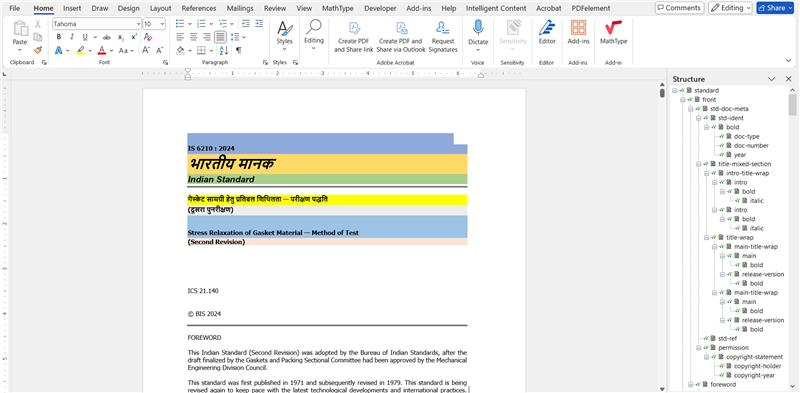Click the Share button
800x393 pixels.
coord(775,8)
